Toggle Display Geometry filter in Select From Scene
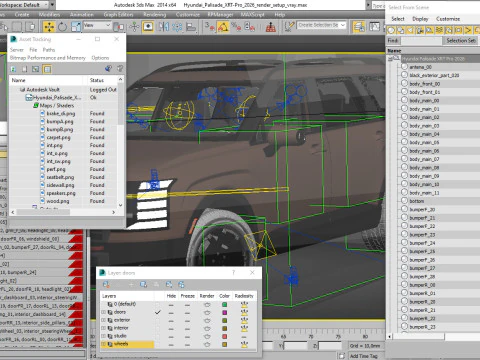Screen dimensions: 480x360 [x=391, y=30]
